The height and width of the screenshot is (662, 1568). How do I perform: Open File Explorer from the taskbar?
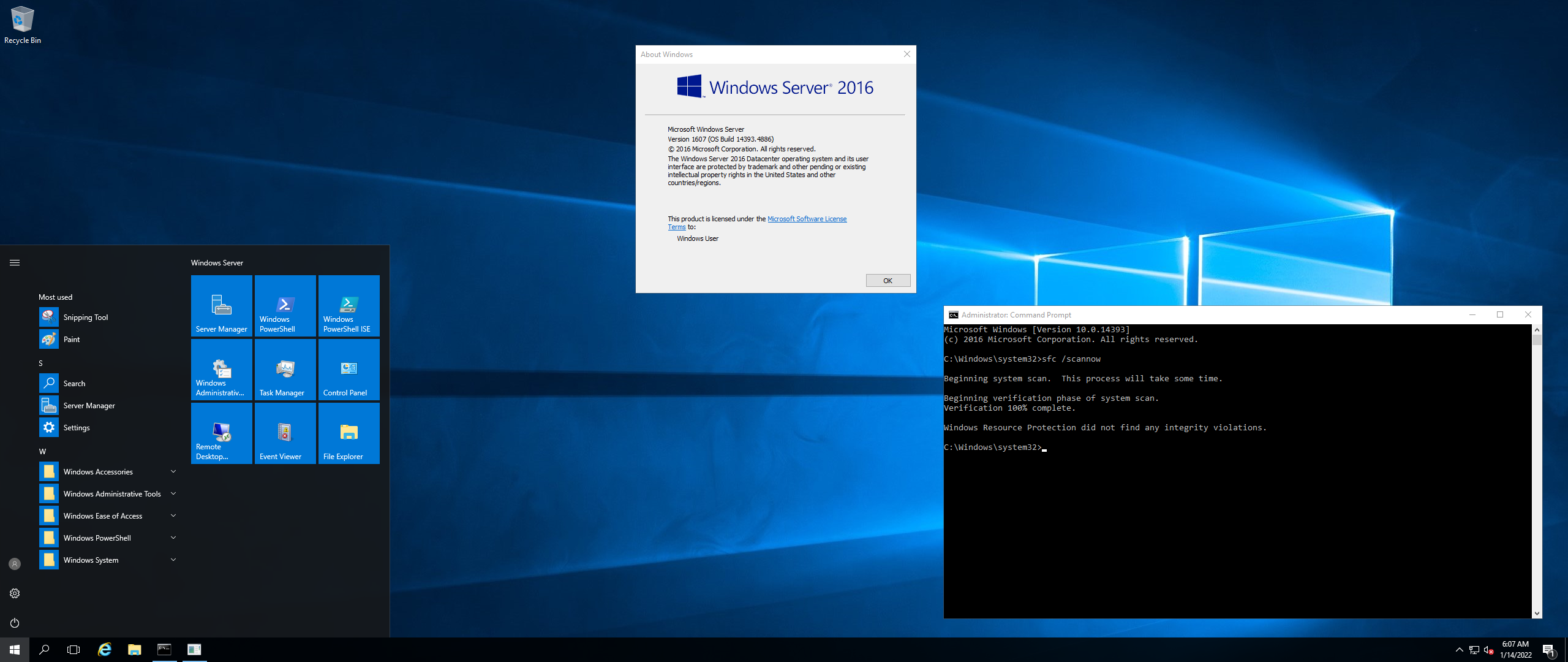(134, 650)
